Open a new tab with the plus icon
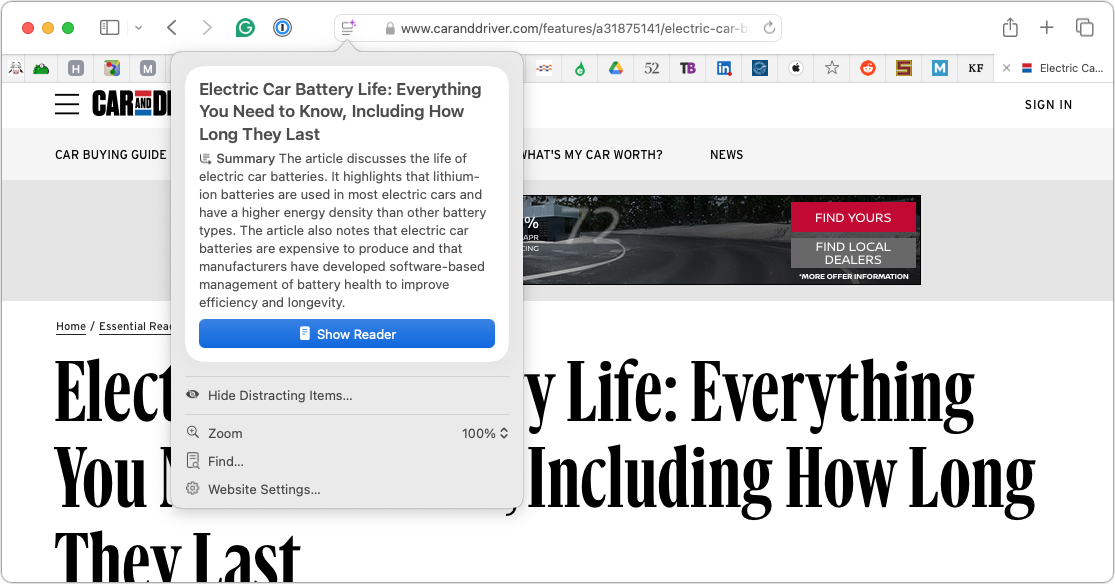Screen dimensions: 1115x584 1047,28
